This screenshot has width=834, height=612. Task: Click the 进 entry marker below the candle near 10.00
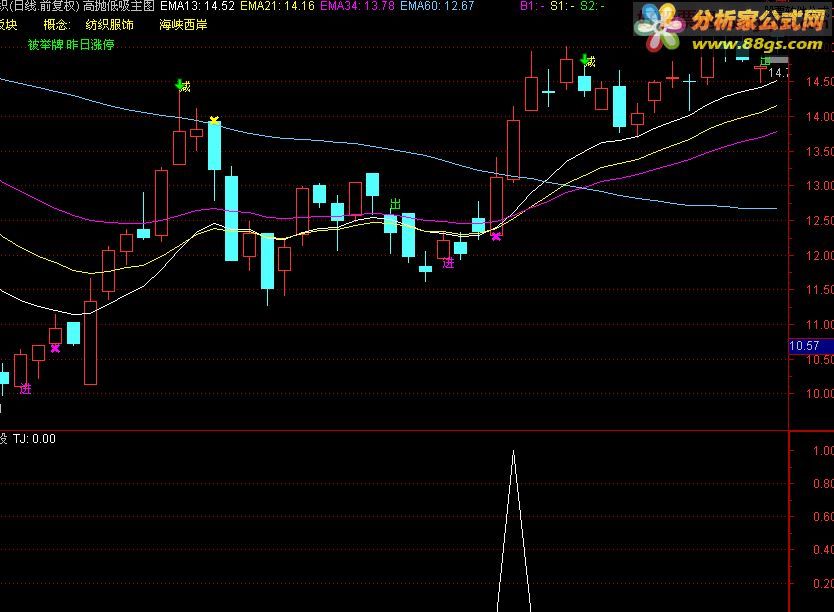coord(26,389)
